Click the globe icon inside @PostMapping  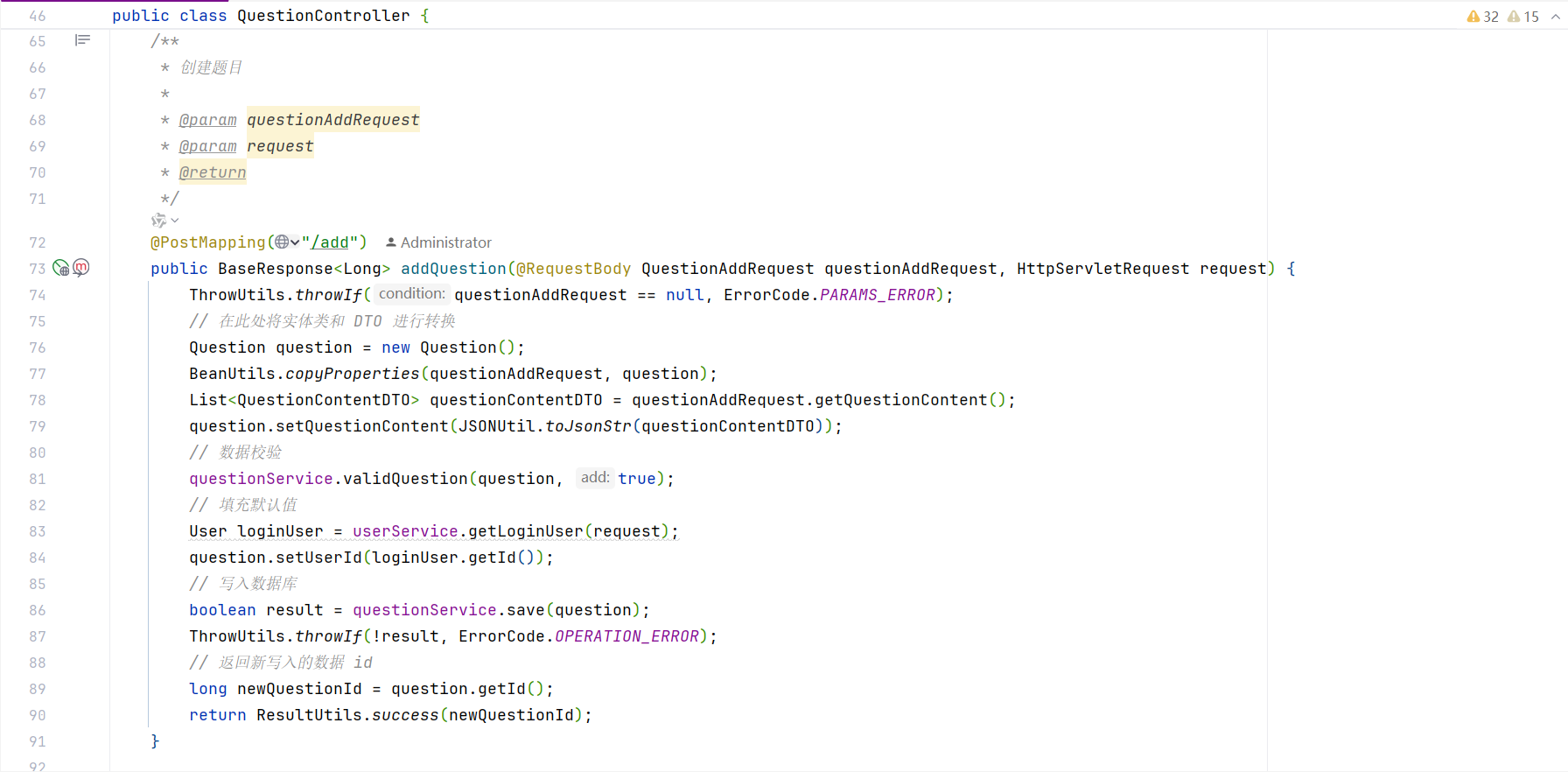point(281,242)
